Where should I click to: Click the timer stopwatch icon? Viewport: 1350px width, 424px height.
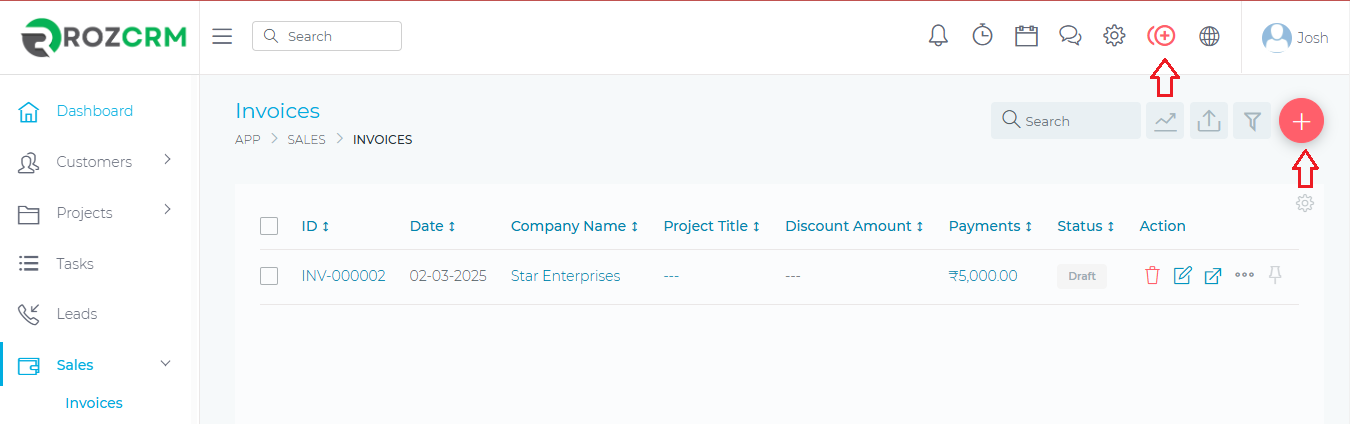tap(982, 36)
